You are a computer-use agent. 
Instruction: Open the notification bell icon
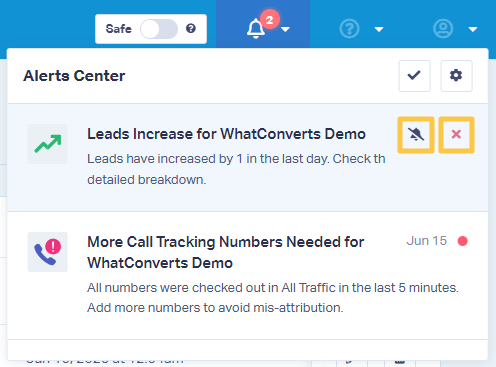pos(256,29)
